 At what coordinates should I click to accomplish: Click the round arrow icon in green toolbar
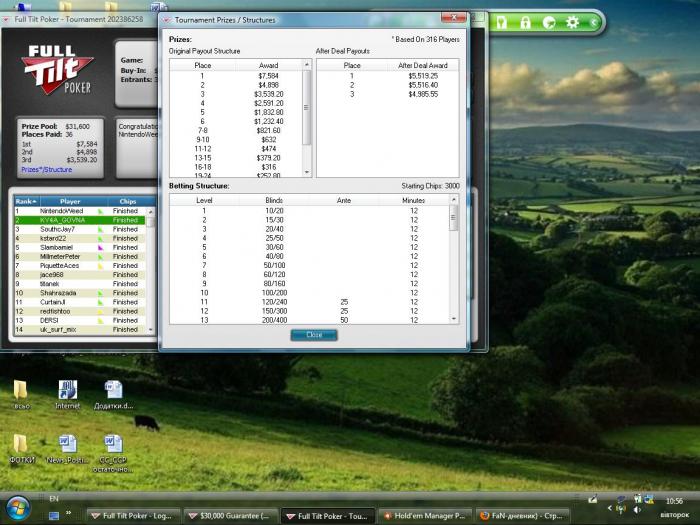[549, 22]
